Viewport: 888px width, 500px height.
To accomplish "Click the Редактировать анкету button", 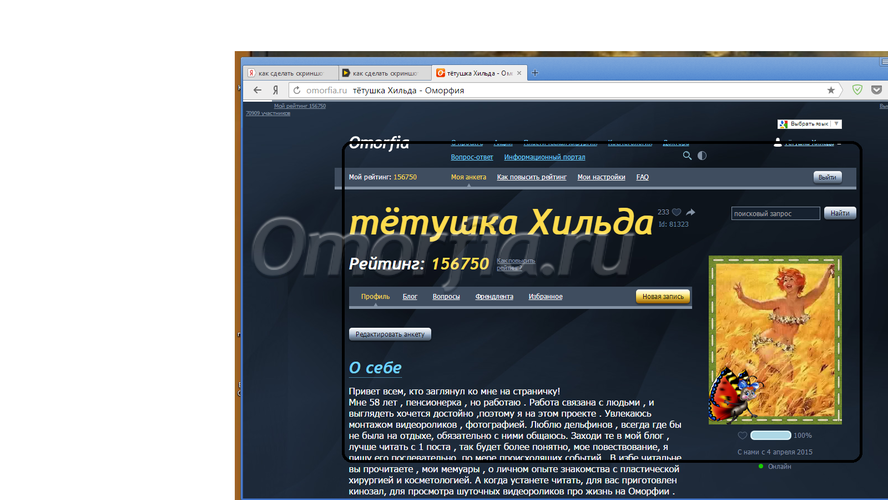I will [390, 334].
